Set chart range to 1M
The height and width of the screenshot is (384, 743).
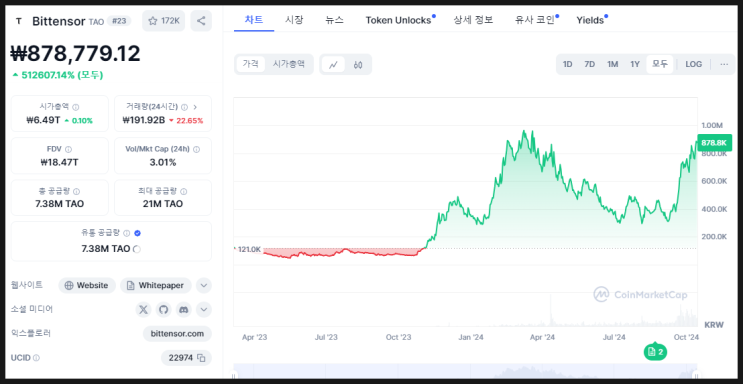click(613, 64)
